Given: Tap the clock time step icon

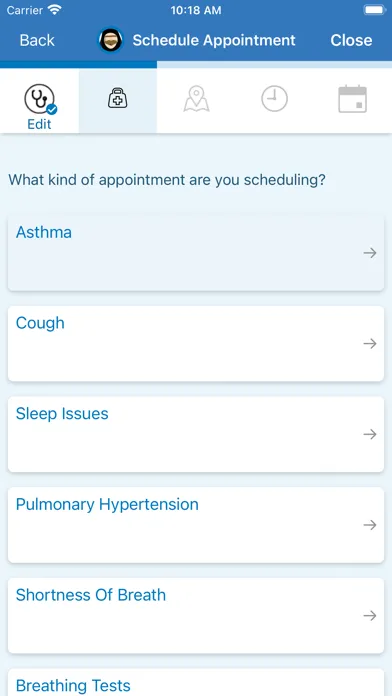Looking at the screenshot, I should click(274, 99).
